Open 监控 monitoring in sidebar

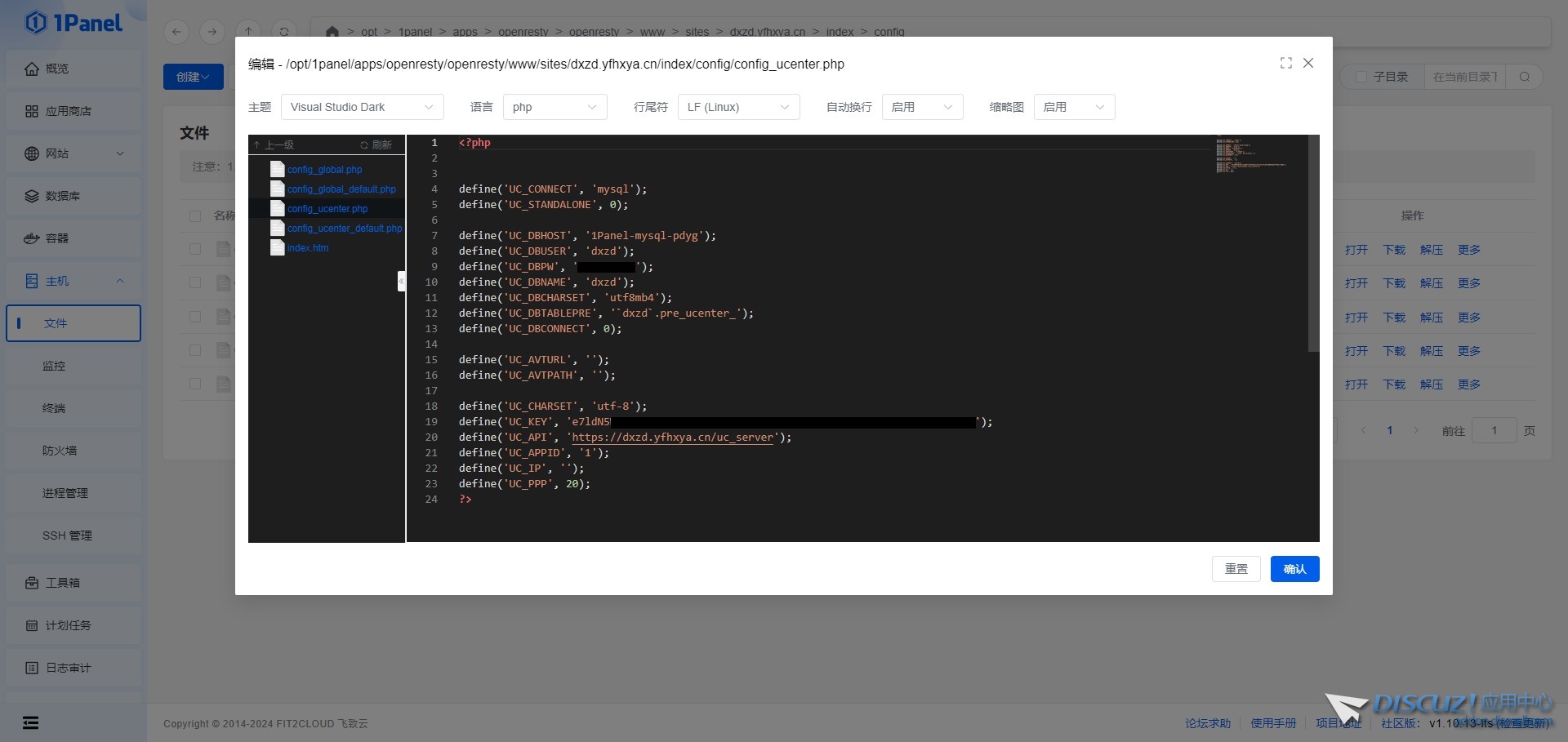point(73,366)
